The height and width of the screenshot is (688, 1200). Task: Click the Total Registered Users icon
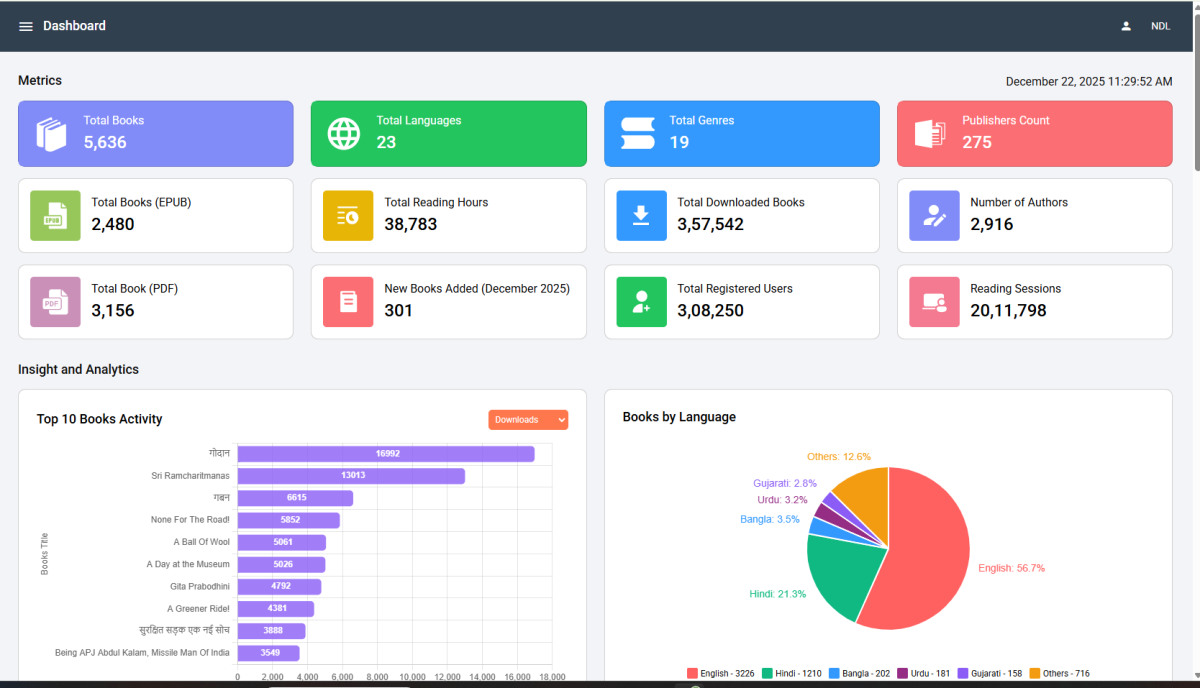click(641, 302)
